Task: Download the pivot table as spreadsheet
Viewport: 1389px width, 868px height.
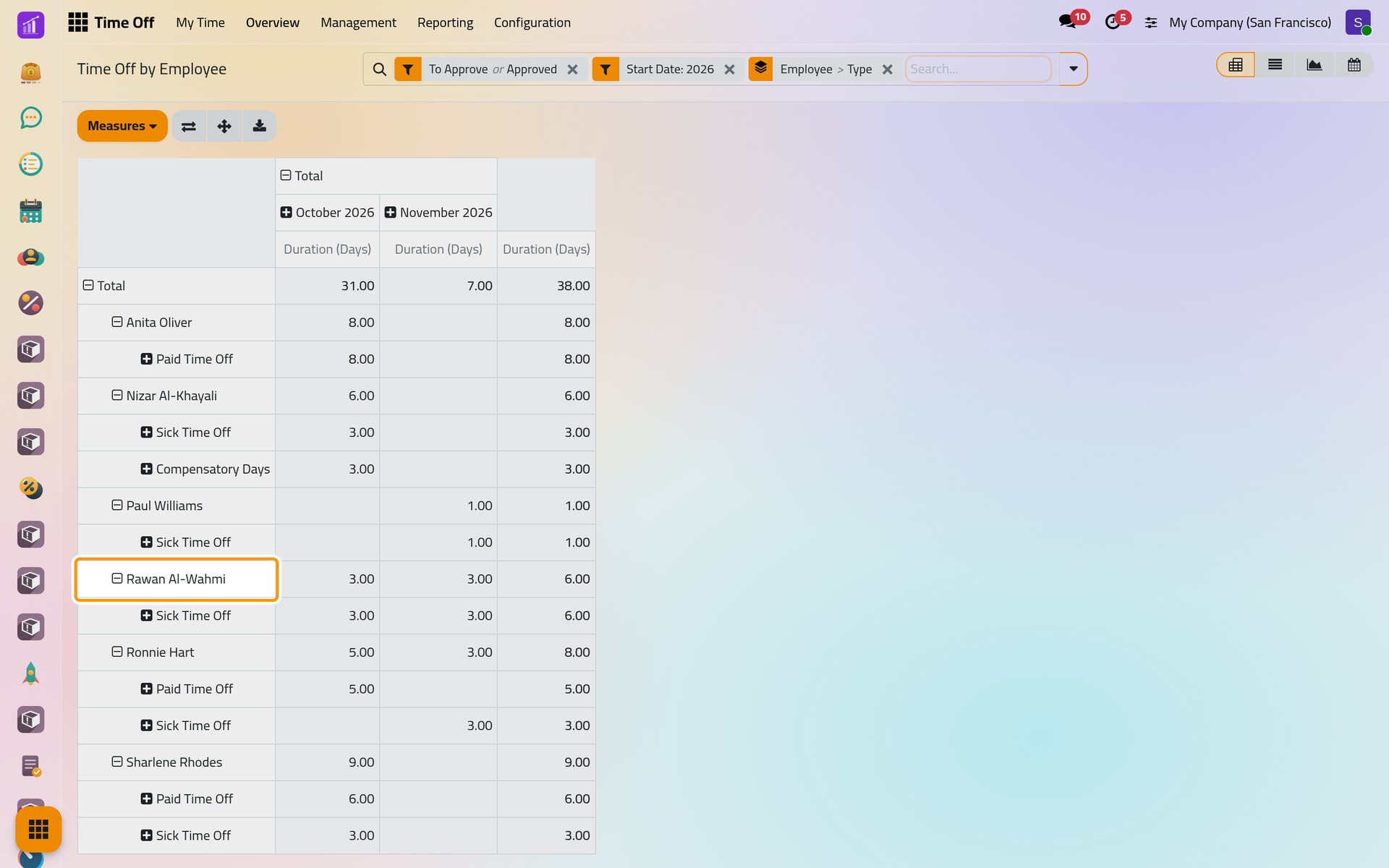Action: click(x=259, y=126)
